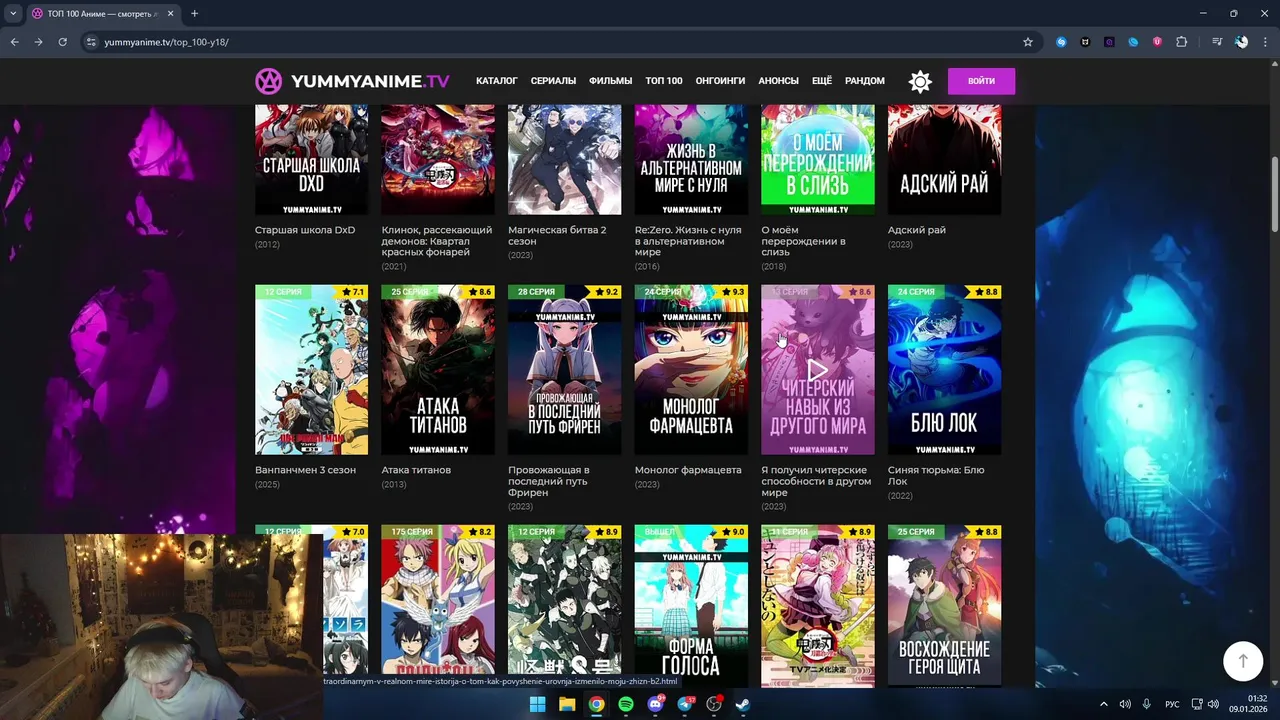Click the pink shield extension icon

tap(1158, 42)
